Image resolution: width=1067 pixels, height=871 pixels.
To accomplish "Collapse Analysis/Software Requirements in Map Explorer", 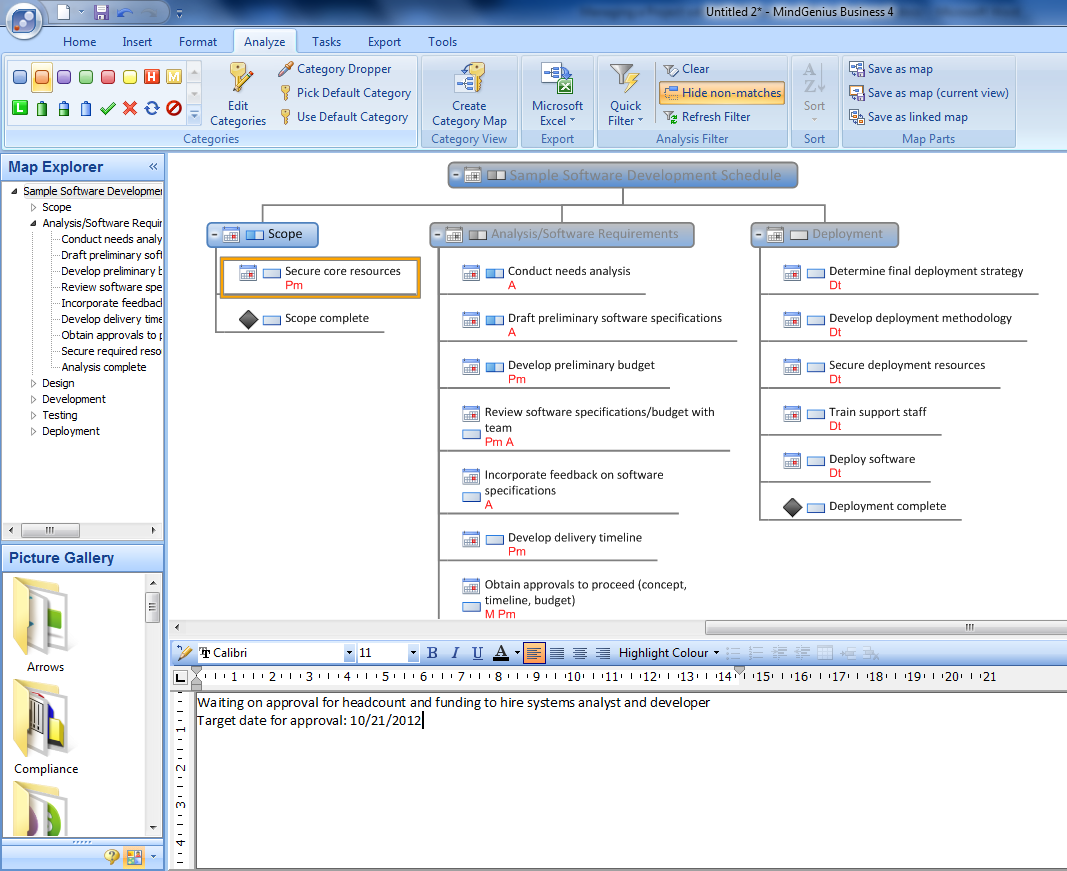I will 33,223.
